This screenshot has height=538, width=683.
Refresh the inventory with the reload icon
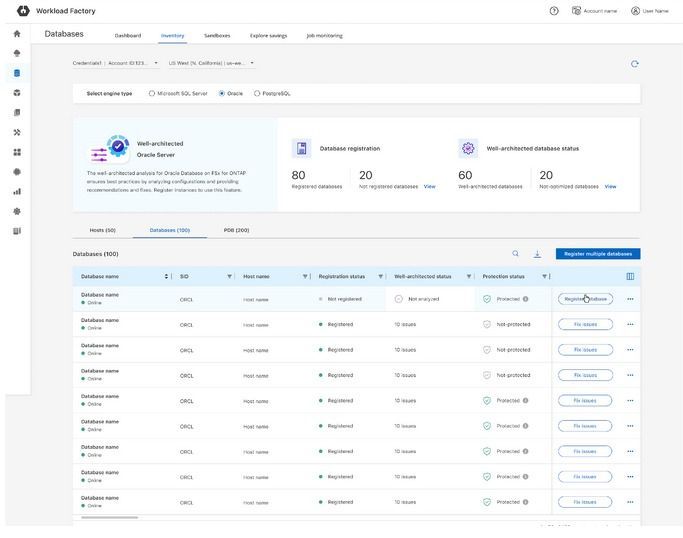(x=634, y=64)
